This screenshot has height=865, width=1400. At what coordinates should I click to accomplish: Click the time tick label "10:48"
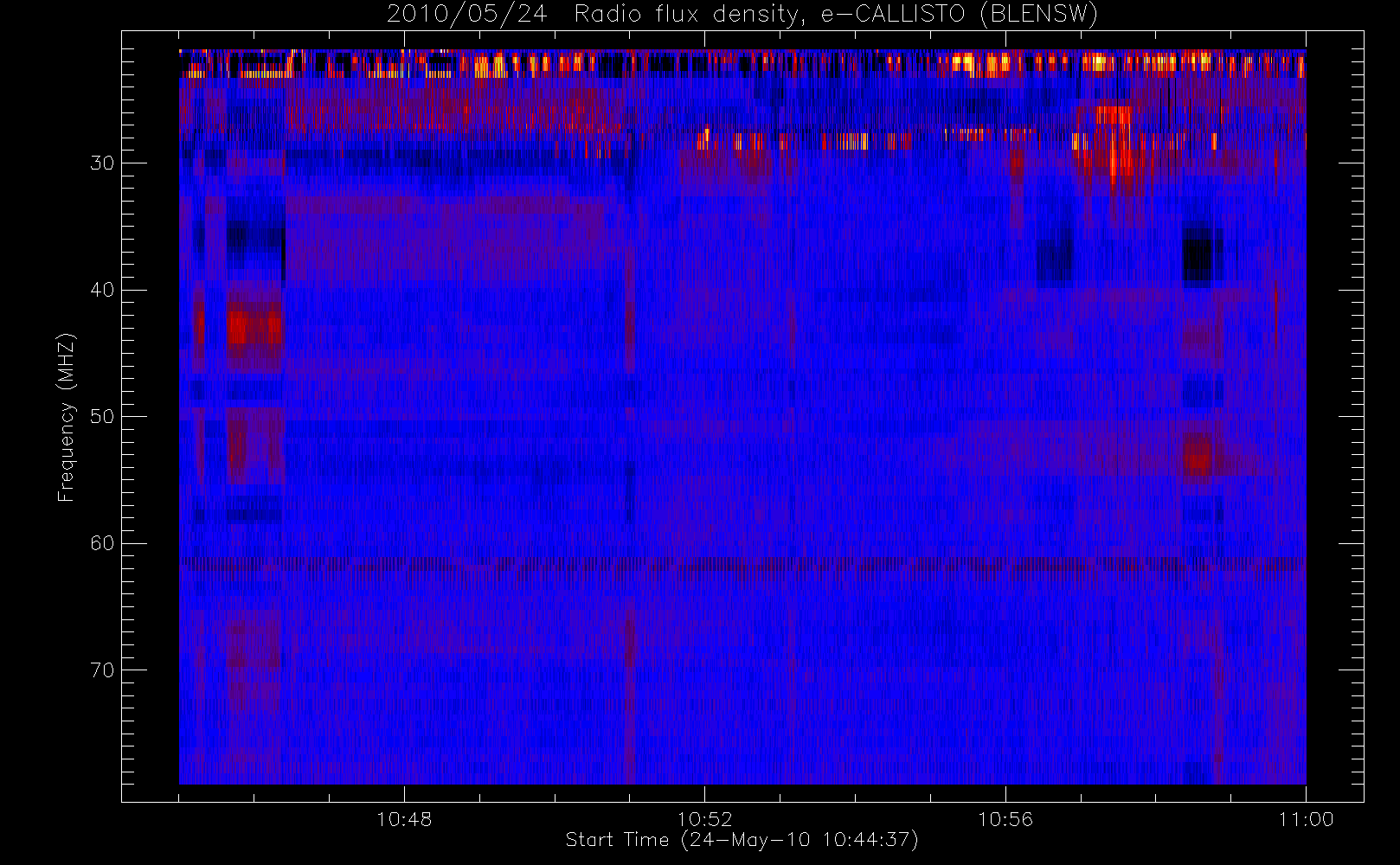404,819
